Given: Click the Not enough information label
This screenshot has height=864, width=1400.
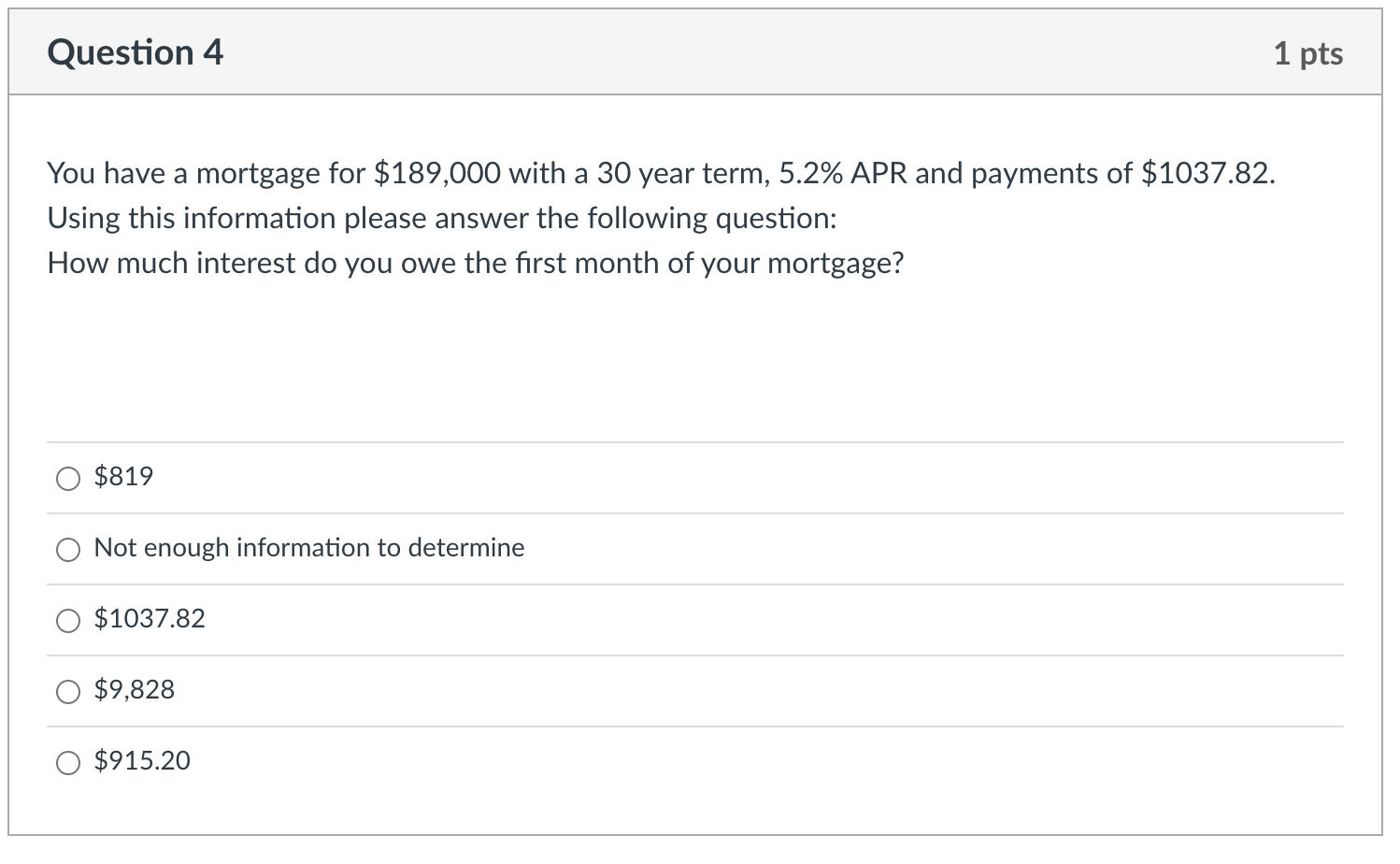Looking at the screenshot, I should coord(308,548).
